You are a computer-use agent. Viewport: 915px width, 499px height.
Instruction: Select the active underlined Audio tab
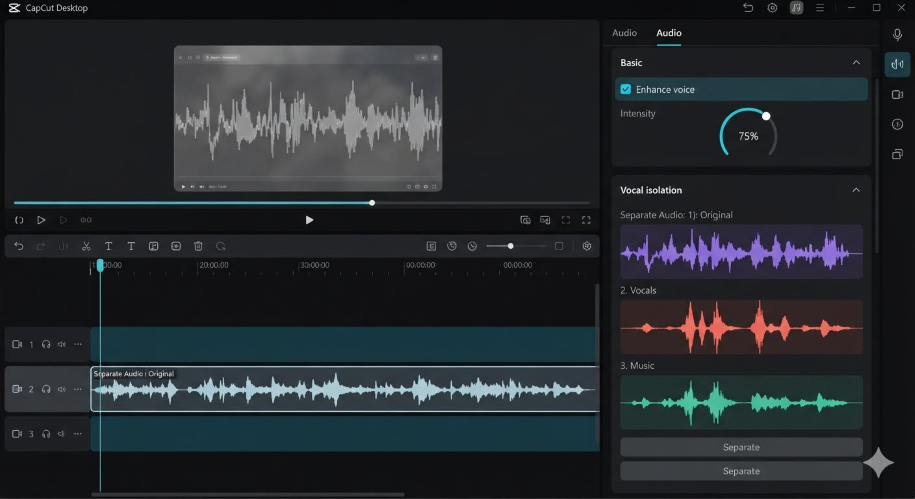click(669, 33)
